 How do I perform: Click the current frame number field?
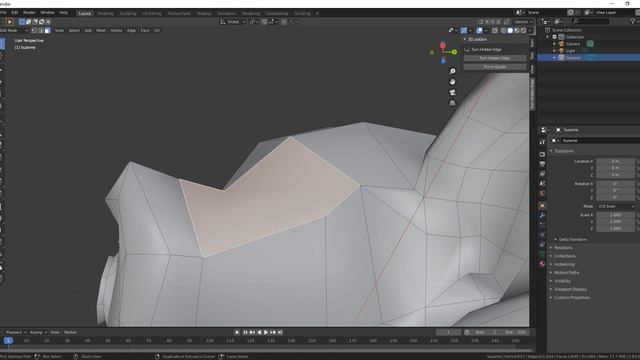pyautogui.click(x=449, y=333)
